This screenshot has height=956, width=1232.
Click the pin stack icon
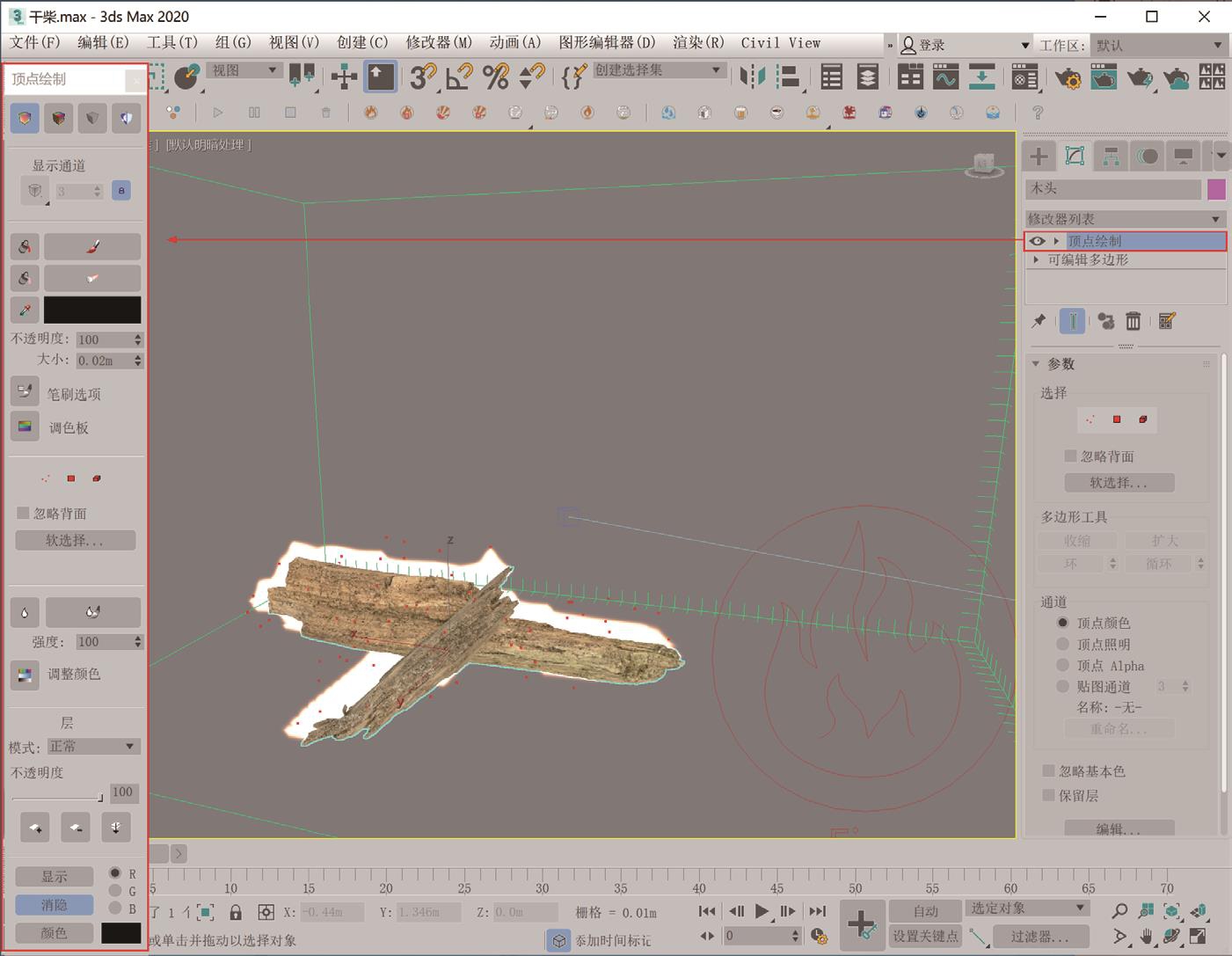click(x=1039, y=322)
